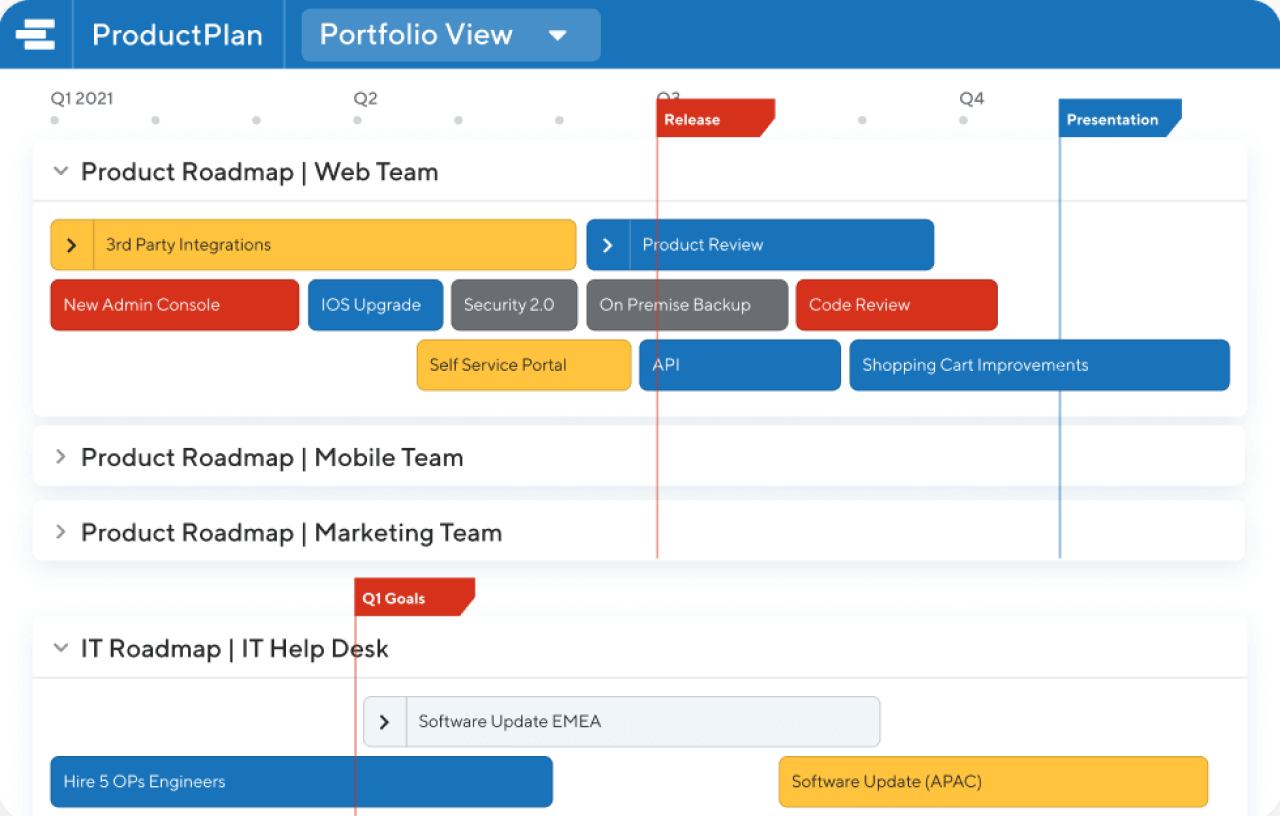The height and width of the screenshot is (816, 1280).
Task: Click the Q1 Goals milestone flag
Action: [x=404, y=597]
